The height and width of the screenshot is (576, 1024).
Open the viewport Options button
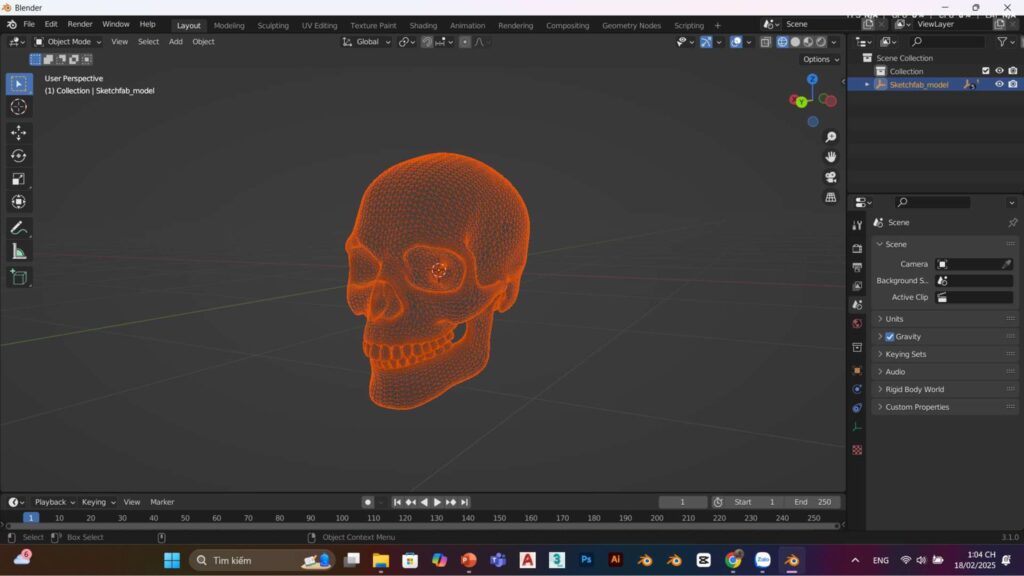click(820, 59)
